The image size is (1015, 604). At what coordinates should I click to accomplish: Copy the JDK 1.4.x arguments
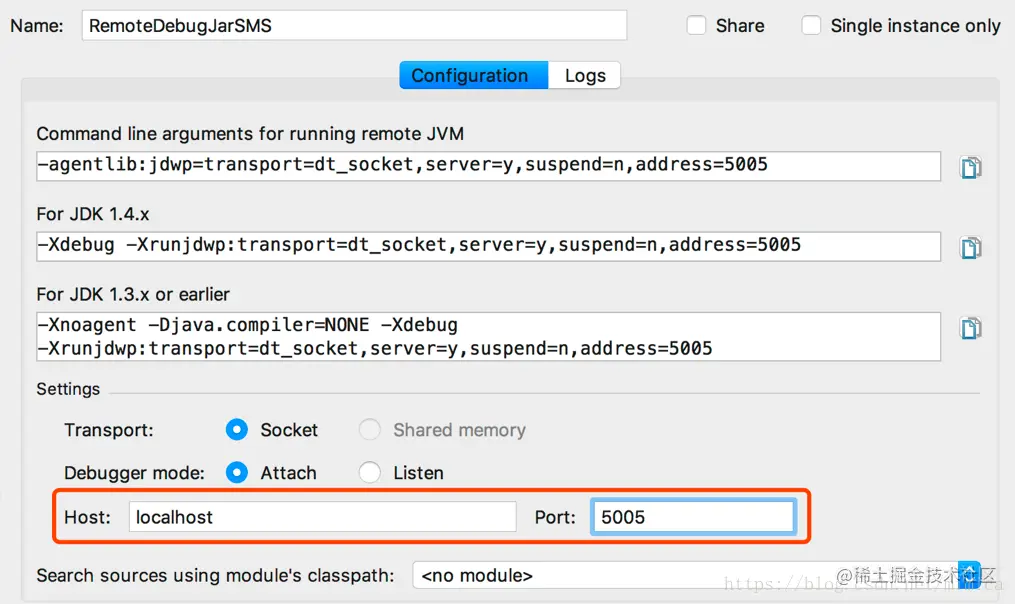point(970,247)
